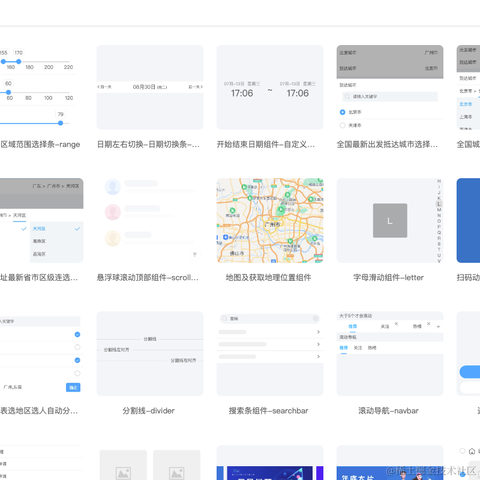
Task: Toggle the first checked blue checkbox
Action: tap(77, 334)
